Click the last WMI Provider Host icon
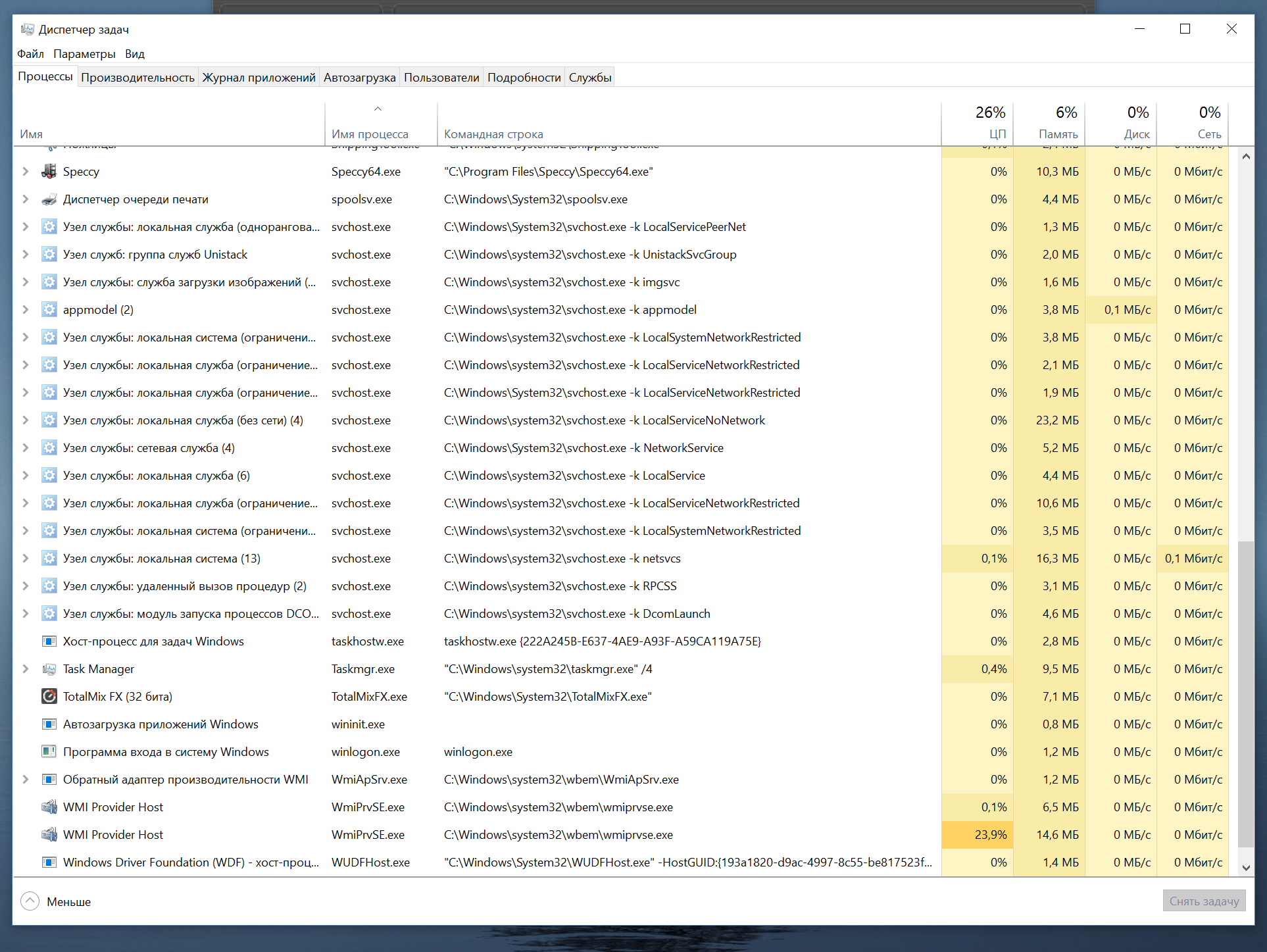This screenshot has height=952, width=1267. 49,835
